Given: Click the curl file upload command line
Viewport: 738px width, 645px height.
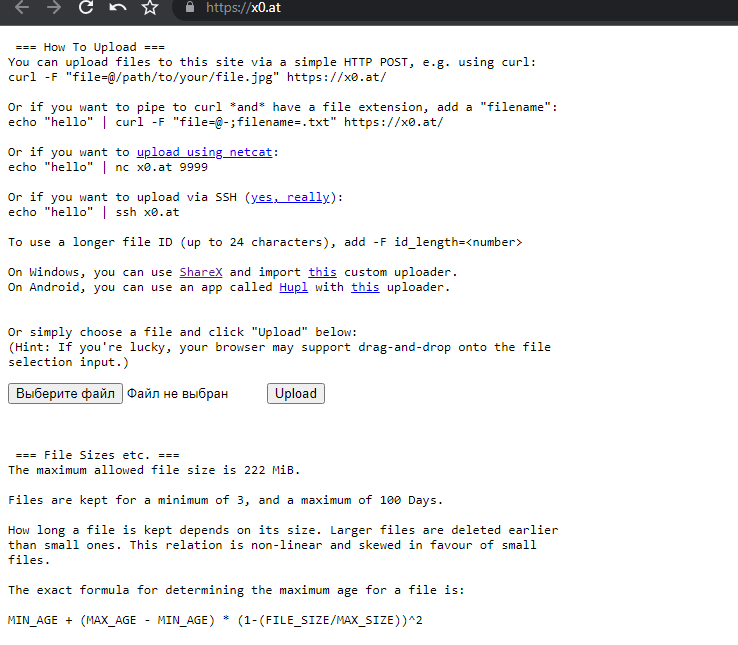Looking at the screenshot, I should [196, 77].
